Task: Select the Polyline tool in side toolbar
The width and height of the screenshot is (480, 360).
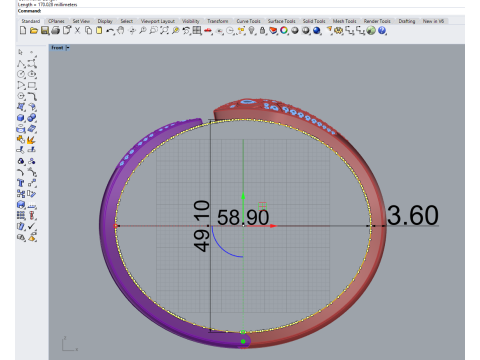Action: pyautogui.click(x=21, y=63)
